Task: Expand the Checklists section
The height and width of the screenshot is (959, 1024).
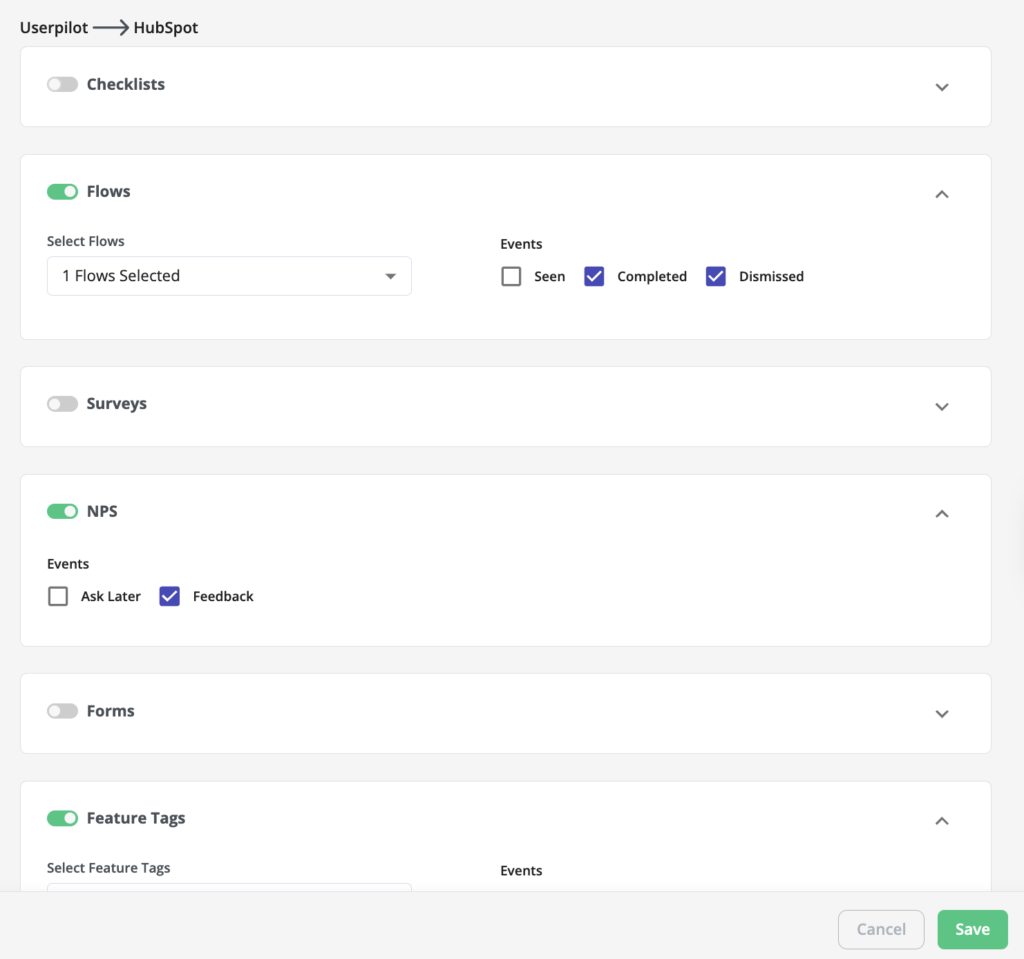Action: pos(941,87)
